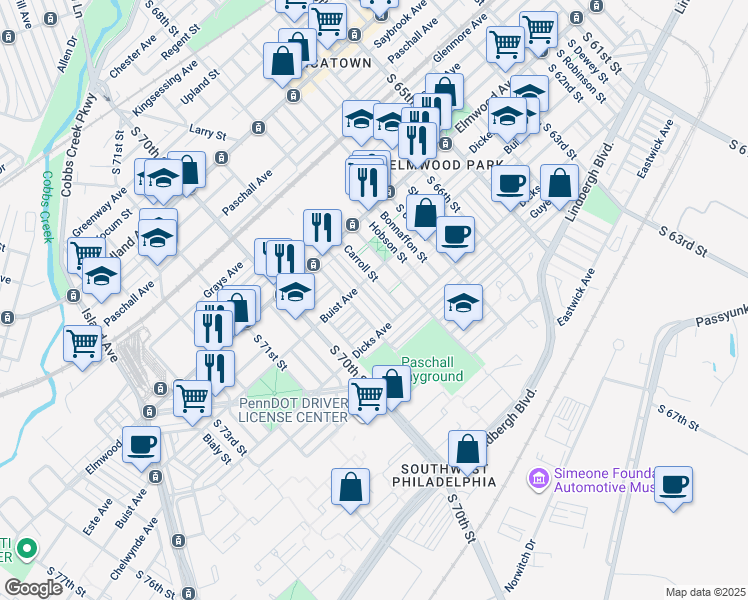This screenshot has width=748, height=600.
Task: Click the green pin marker at bottom left
Action: 27,549
